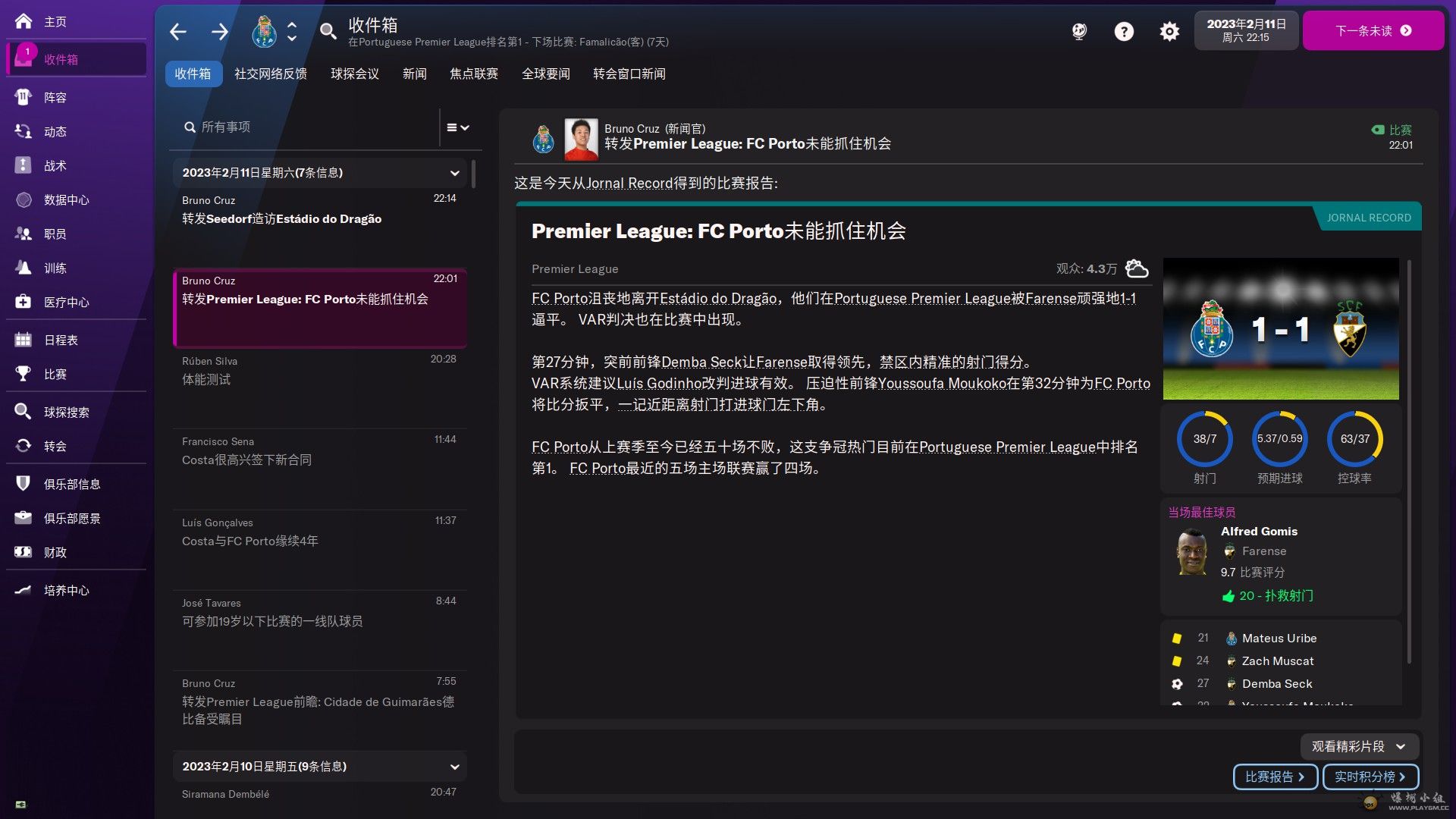1456x819 pixels.
Task: Open the help question mark icon
Action: (1124, 31)
